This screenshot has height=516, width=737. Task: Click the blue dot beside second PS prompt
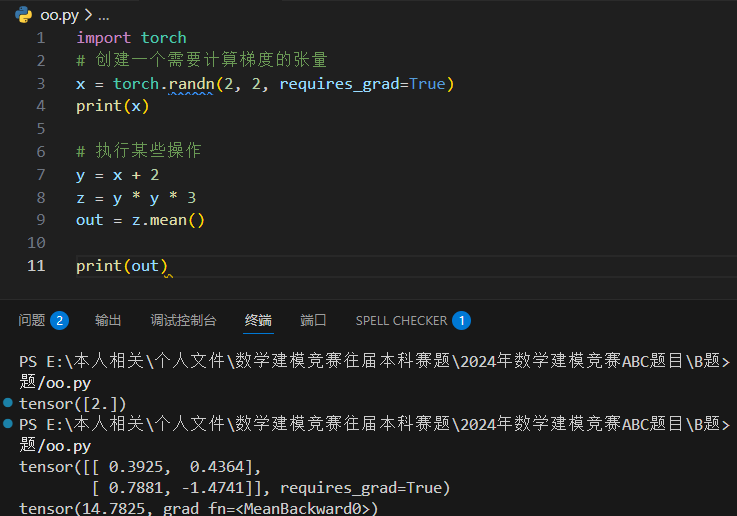[x=8, y=423]
